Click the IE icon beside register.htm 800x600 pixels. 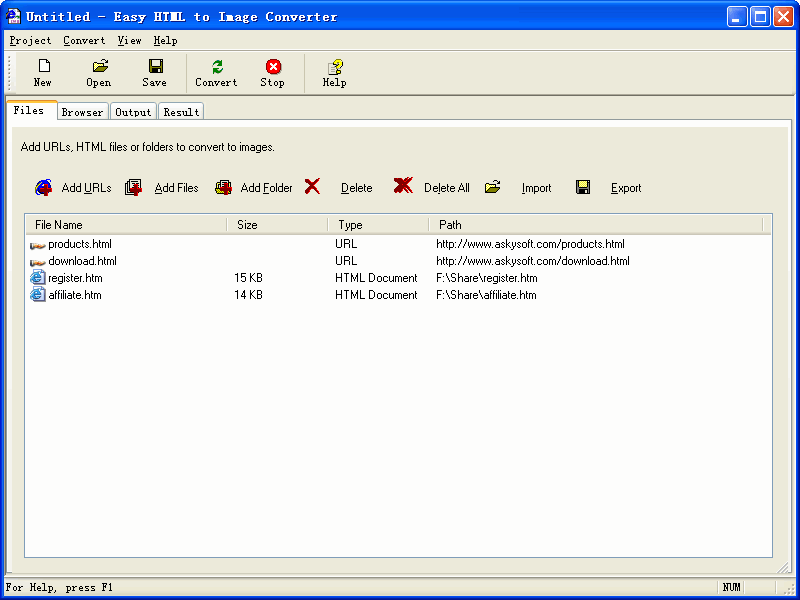click(37, 278)
